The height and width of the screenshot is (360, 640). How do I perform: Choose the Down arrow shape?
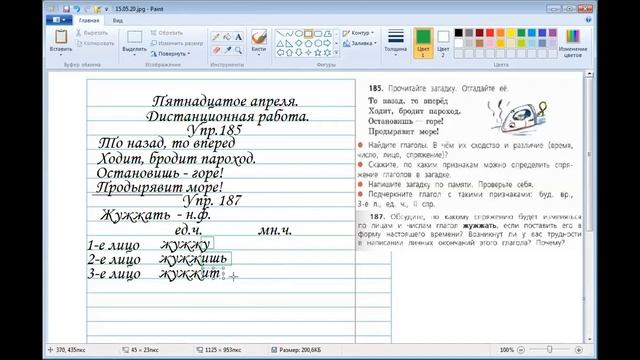click(299, 53)
